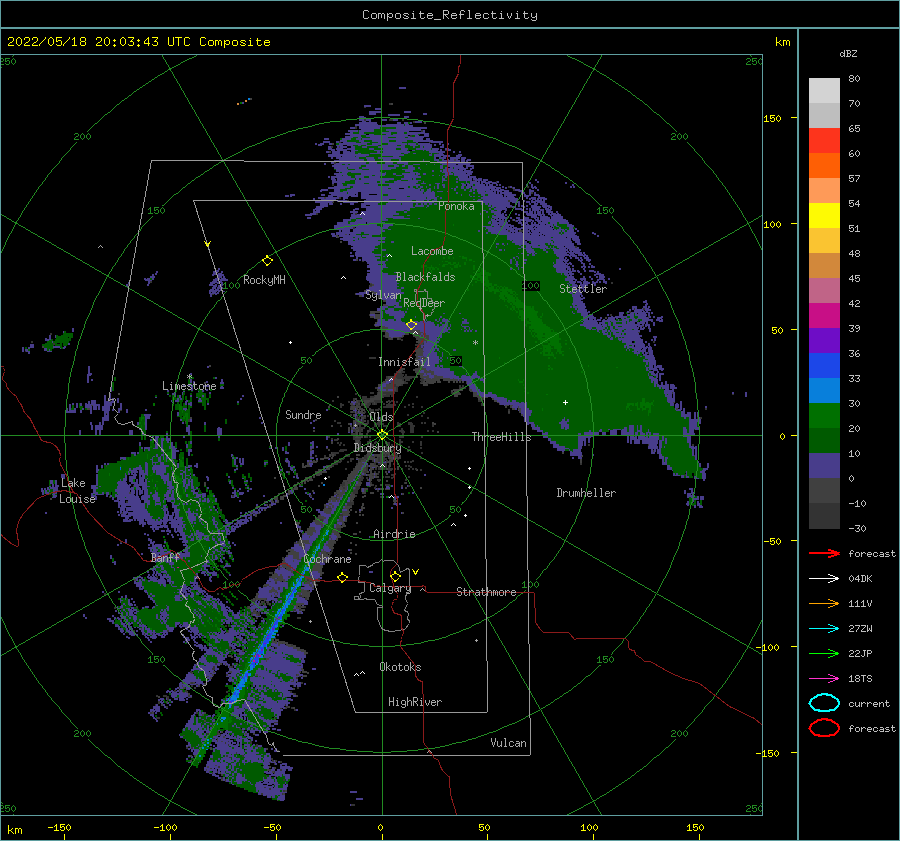The height and width of the screenshot is (841, 900).
Task: Click the Strathmore town label
Action: coord(486,592)
